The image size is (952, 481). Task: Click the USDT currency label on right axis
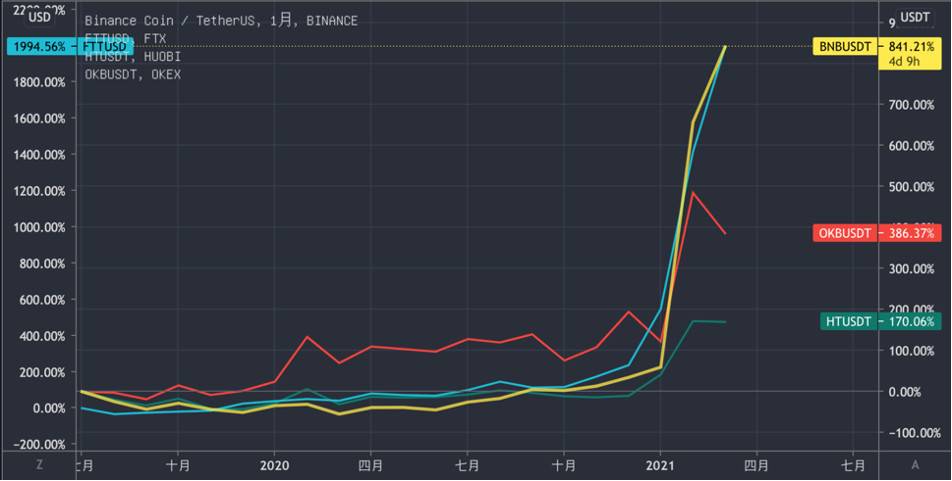click(x=914, y=18)
